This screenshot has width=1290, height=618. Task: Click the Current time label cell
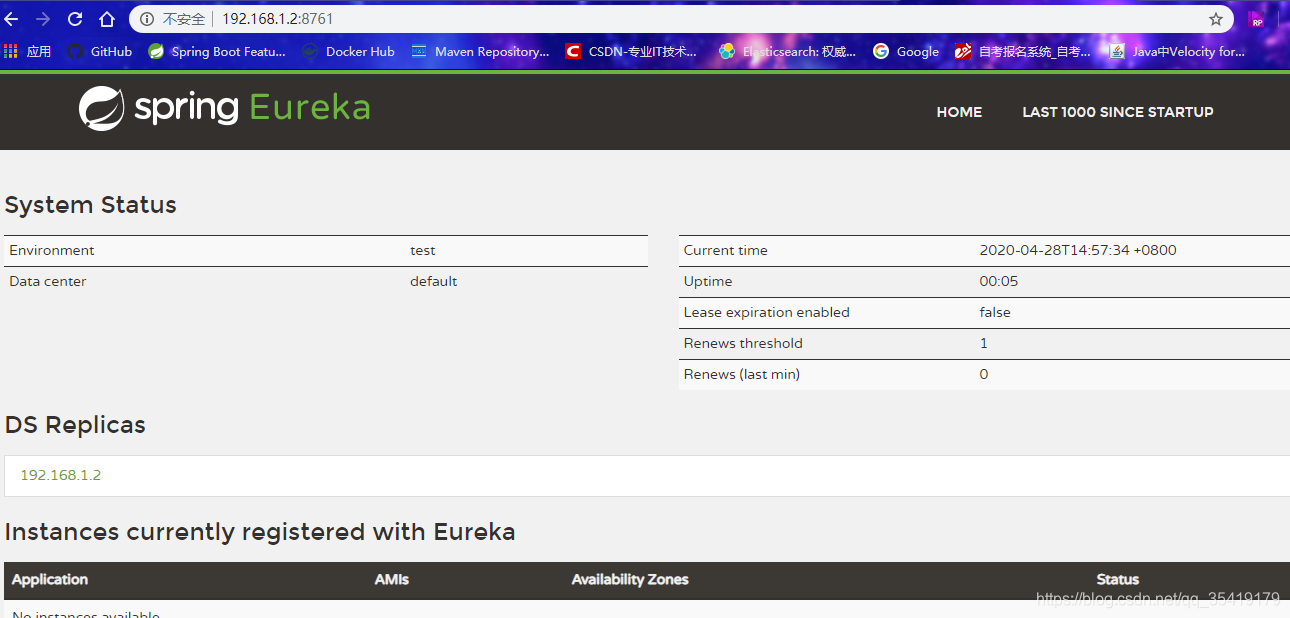(x=726, y=250)
